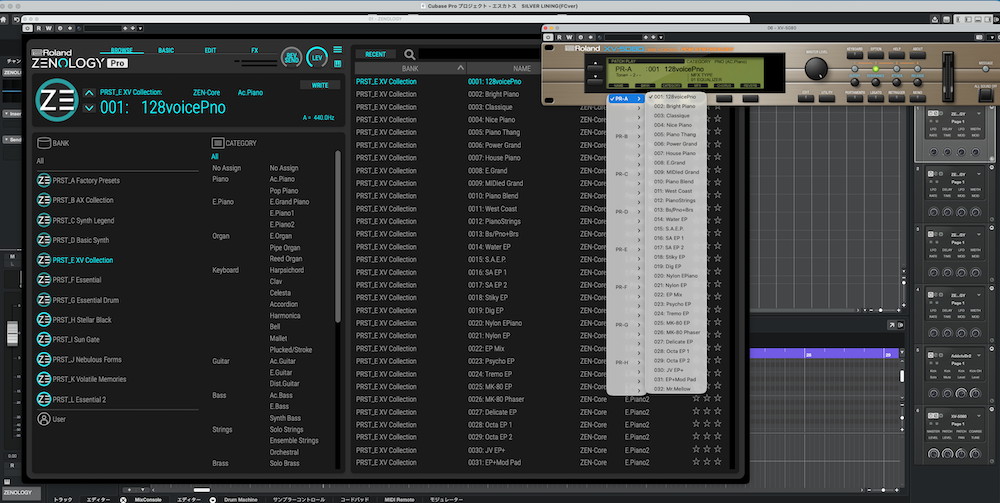Screen dimensions: 1000x503
Task: Expand the PR-D submenu in popup
Action: coord(625,212)
